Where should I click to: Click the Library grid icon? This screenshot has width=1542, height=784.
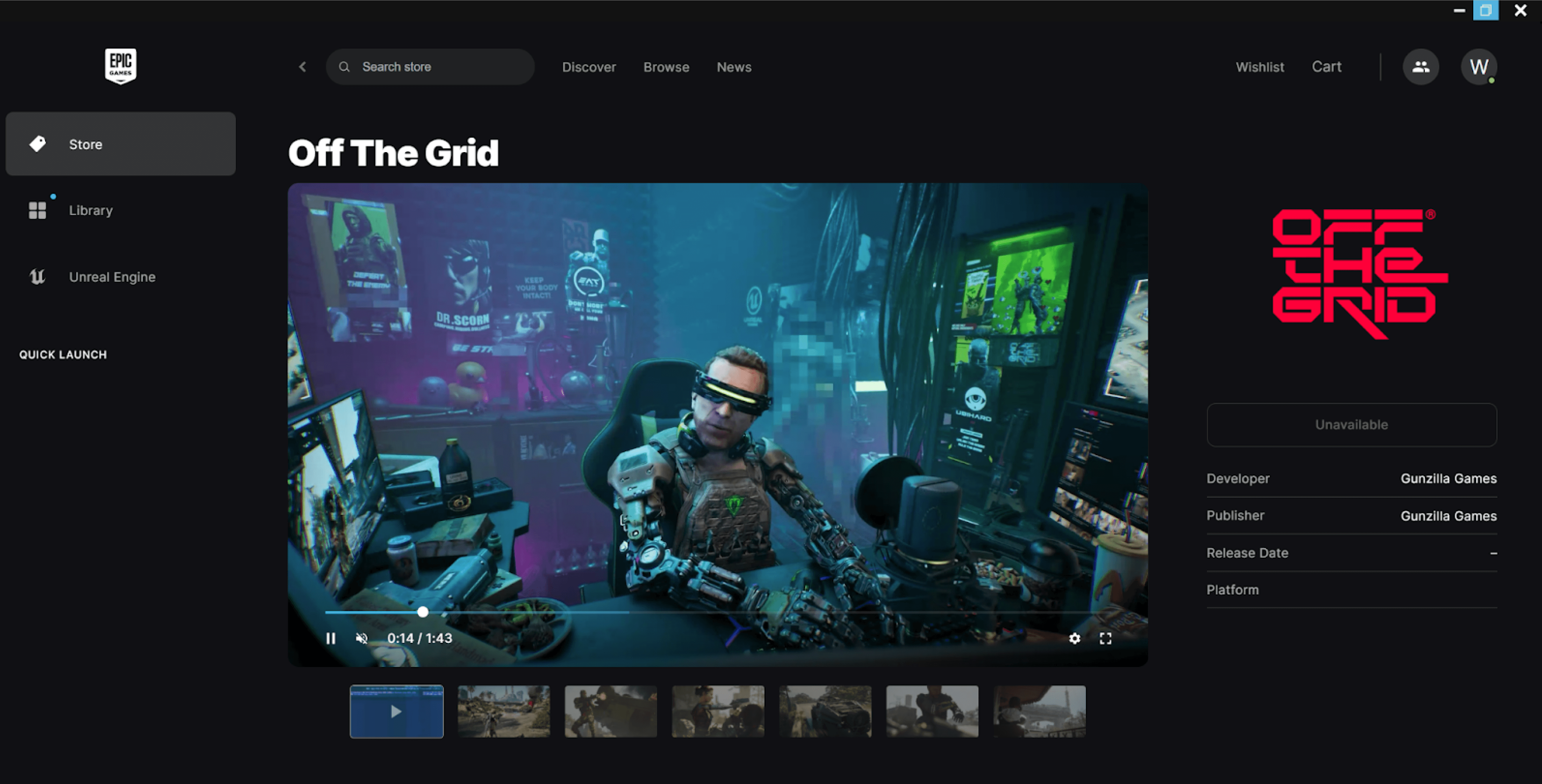point(38,210)
